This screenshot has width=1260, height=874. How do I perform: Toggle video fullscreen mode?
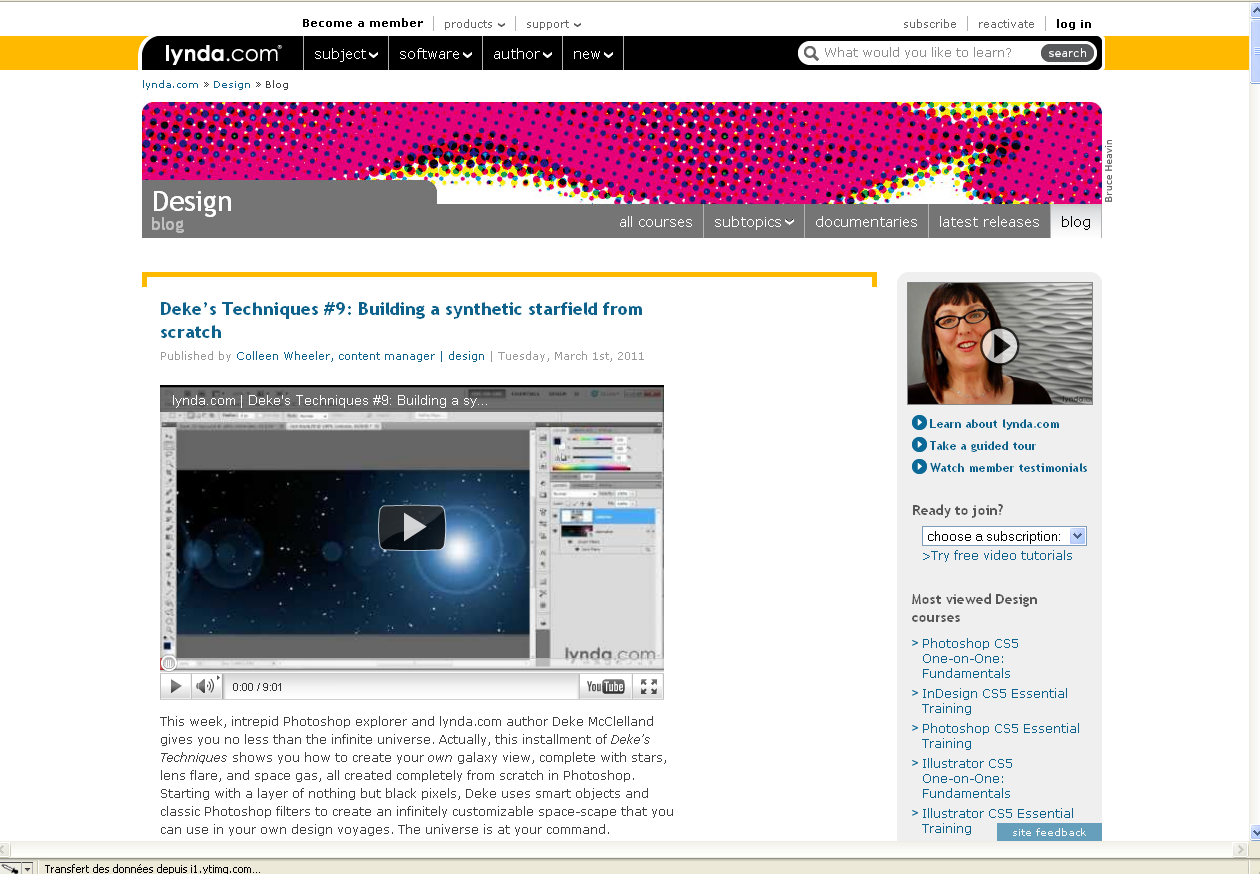[x=649, y=686]
